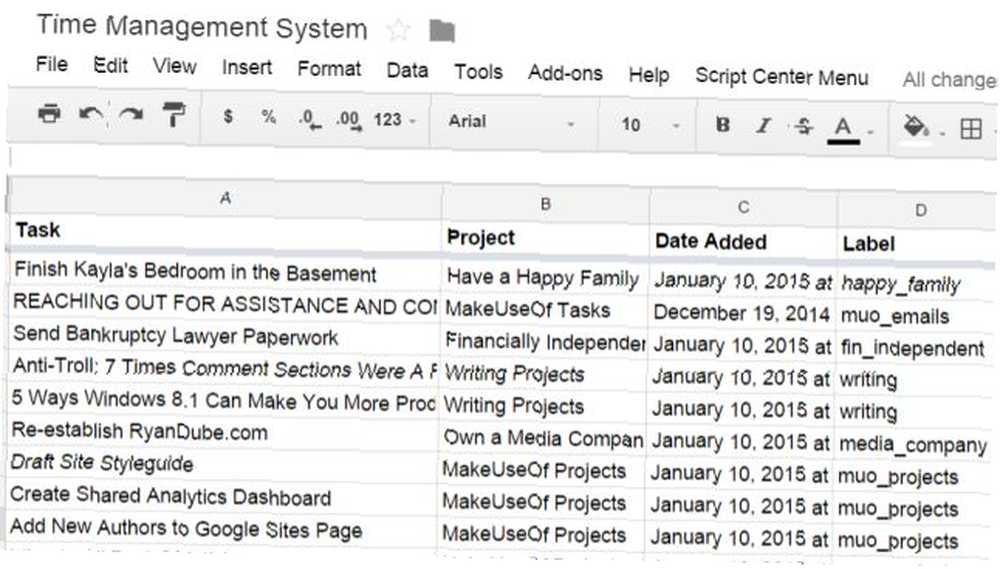Viewport: 1000px width, 569px height.
Task: Open the Data menu
Action: pyautogui.click(x=407, y=70)
